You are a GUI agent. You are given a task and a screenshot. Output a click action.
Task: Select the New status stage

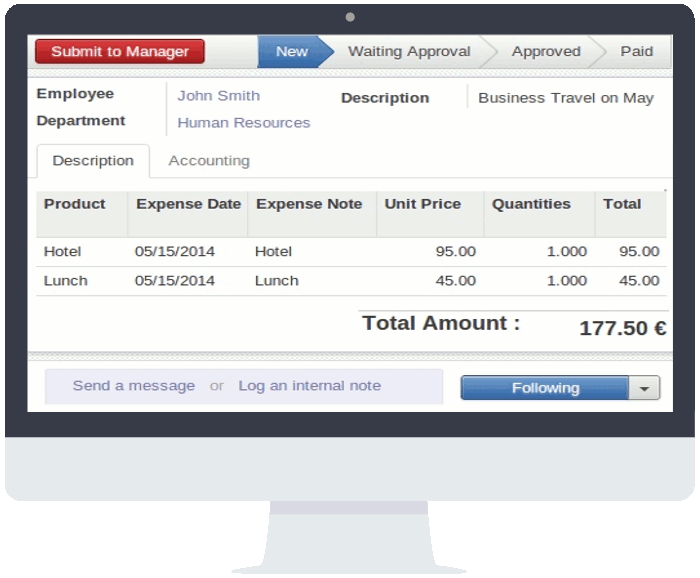tap(291, 52)
